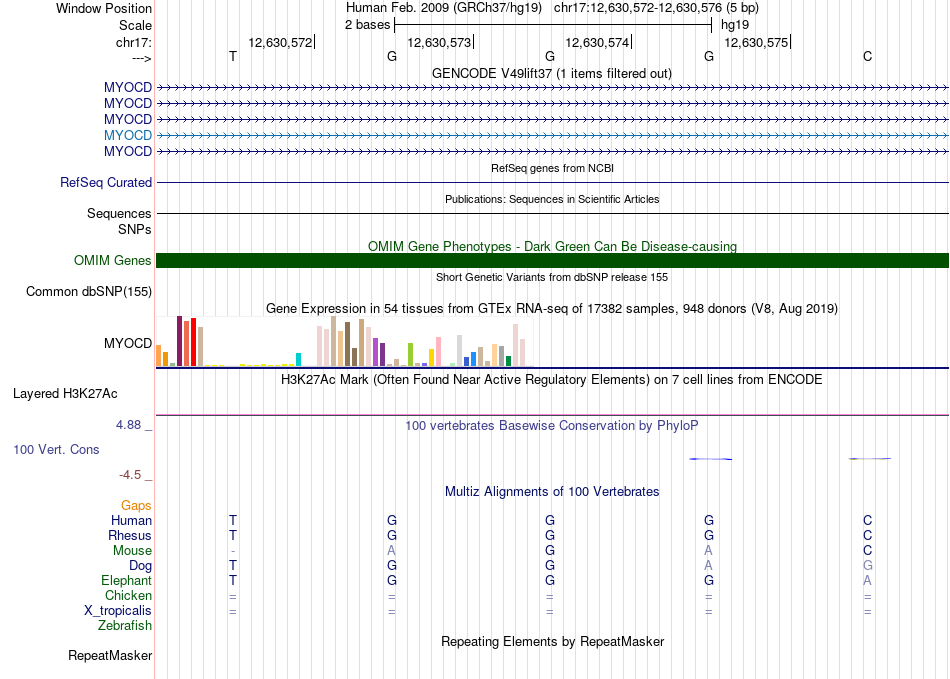Click the Rhesus species label
This screenshot has height=679, width=950.
click(130, 536)
